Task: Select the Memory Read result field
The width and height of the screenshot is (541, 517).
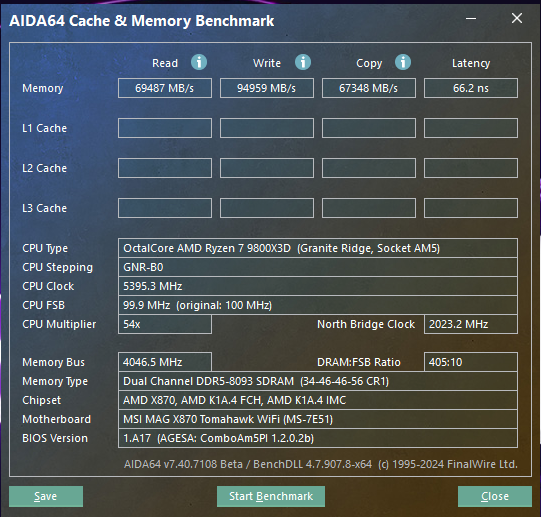Action: pos(165,88)
